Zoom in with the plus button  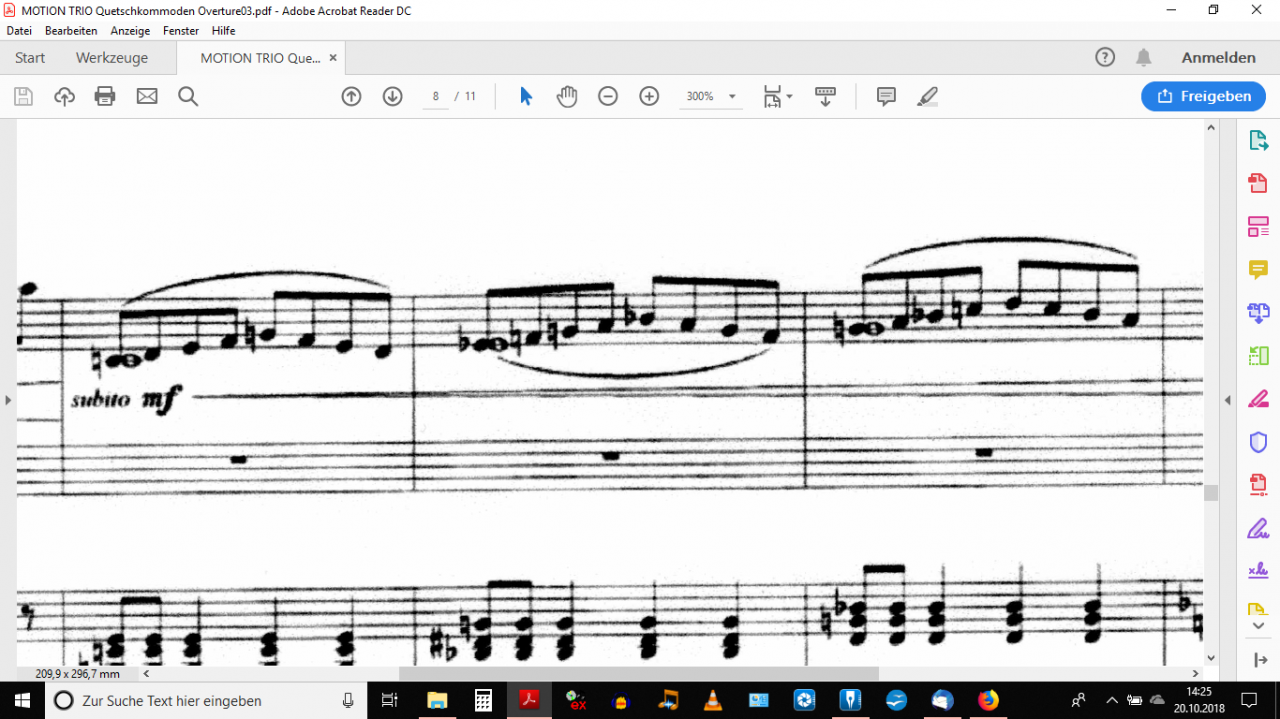coord(649,96)
